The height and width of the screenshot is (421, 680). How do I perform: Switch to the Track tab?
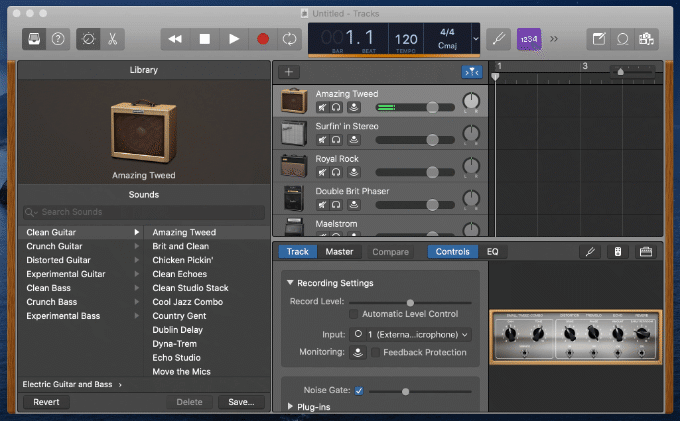[x=298, y=252]
